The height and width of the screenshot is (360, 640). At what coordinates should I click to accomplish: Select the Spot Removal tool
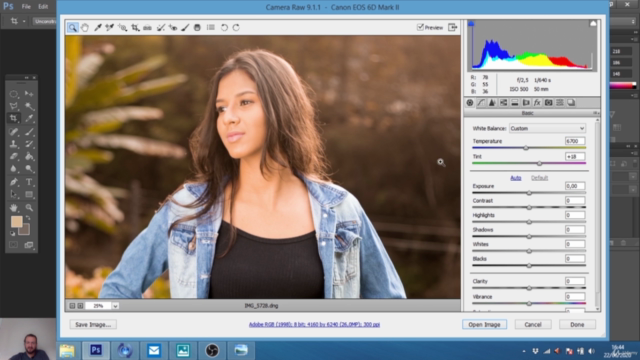(161, 27)
